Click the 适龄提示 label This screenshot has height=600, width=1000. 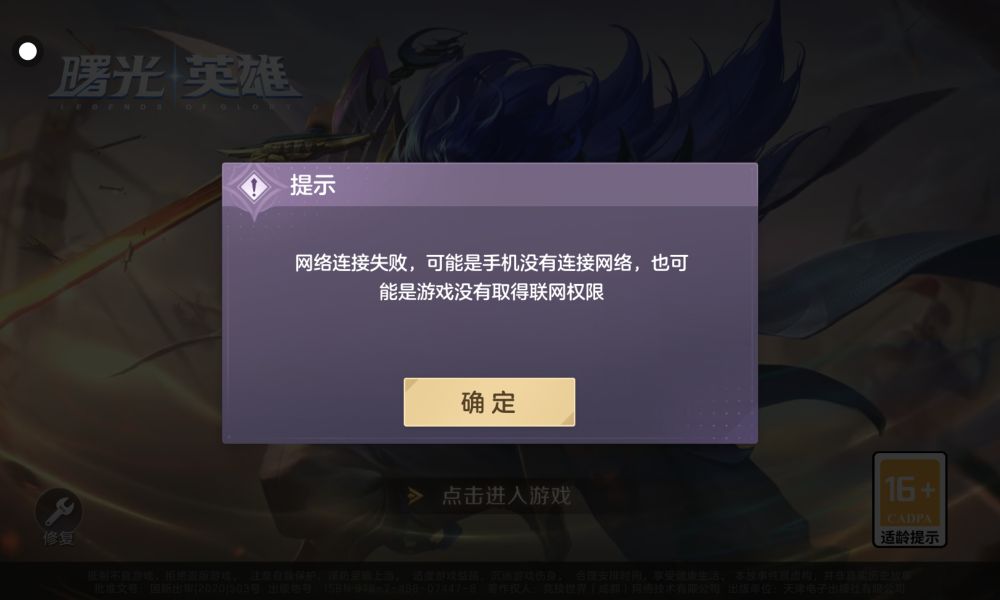pos(909,538)
